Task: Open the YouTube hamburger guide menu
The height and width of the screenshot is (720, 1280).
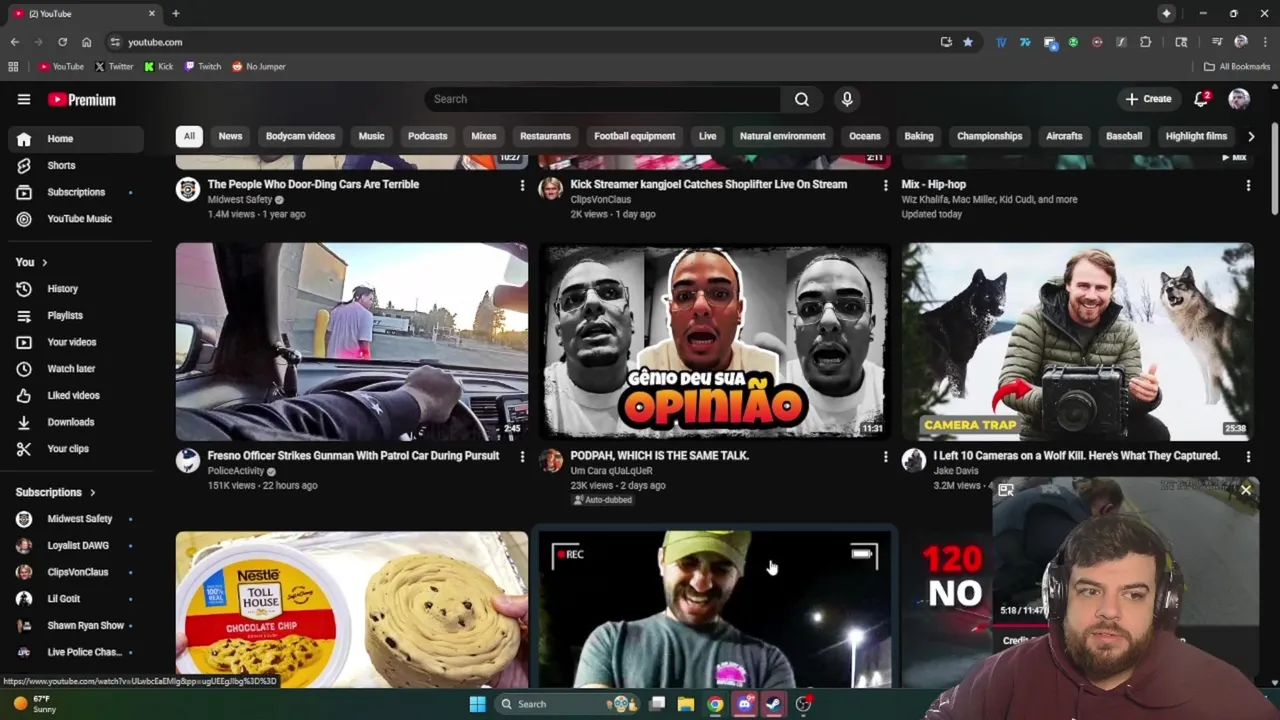Action: point(24,99)
